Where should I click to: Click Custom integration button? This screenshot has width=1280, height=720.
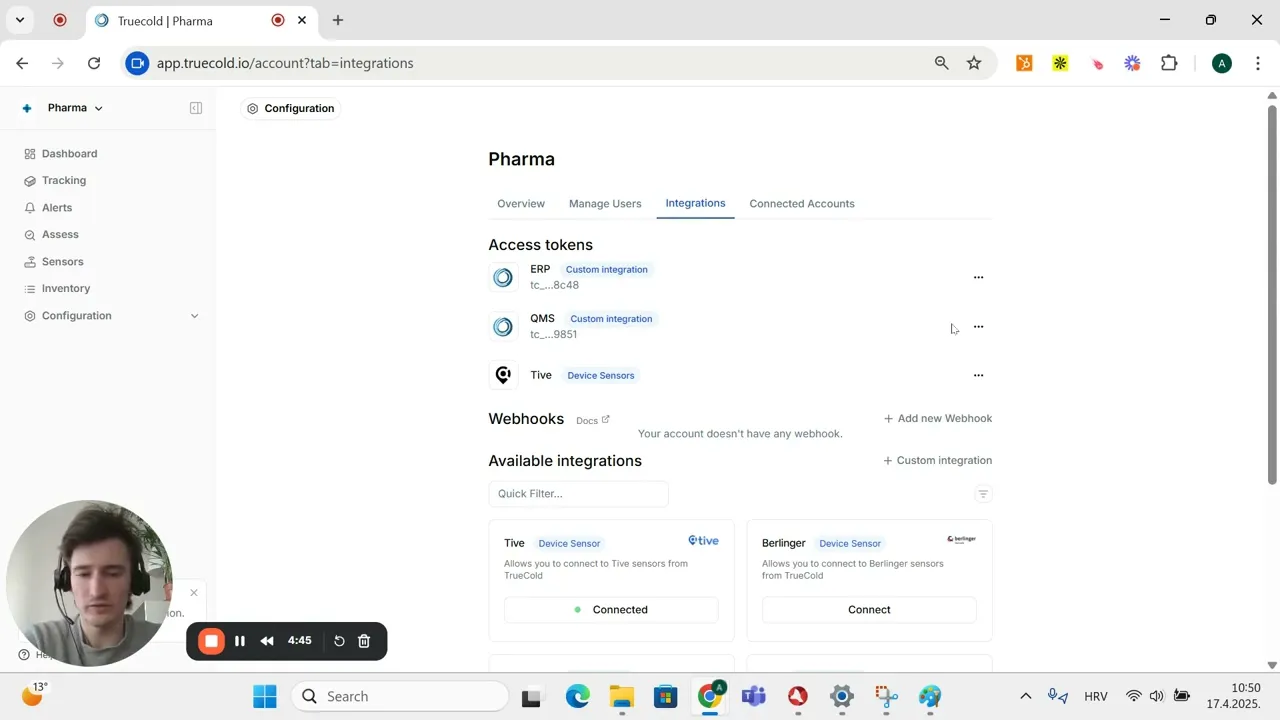pos(938,461)
